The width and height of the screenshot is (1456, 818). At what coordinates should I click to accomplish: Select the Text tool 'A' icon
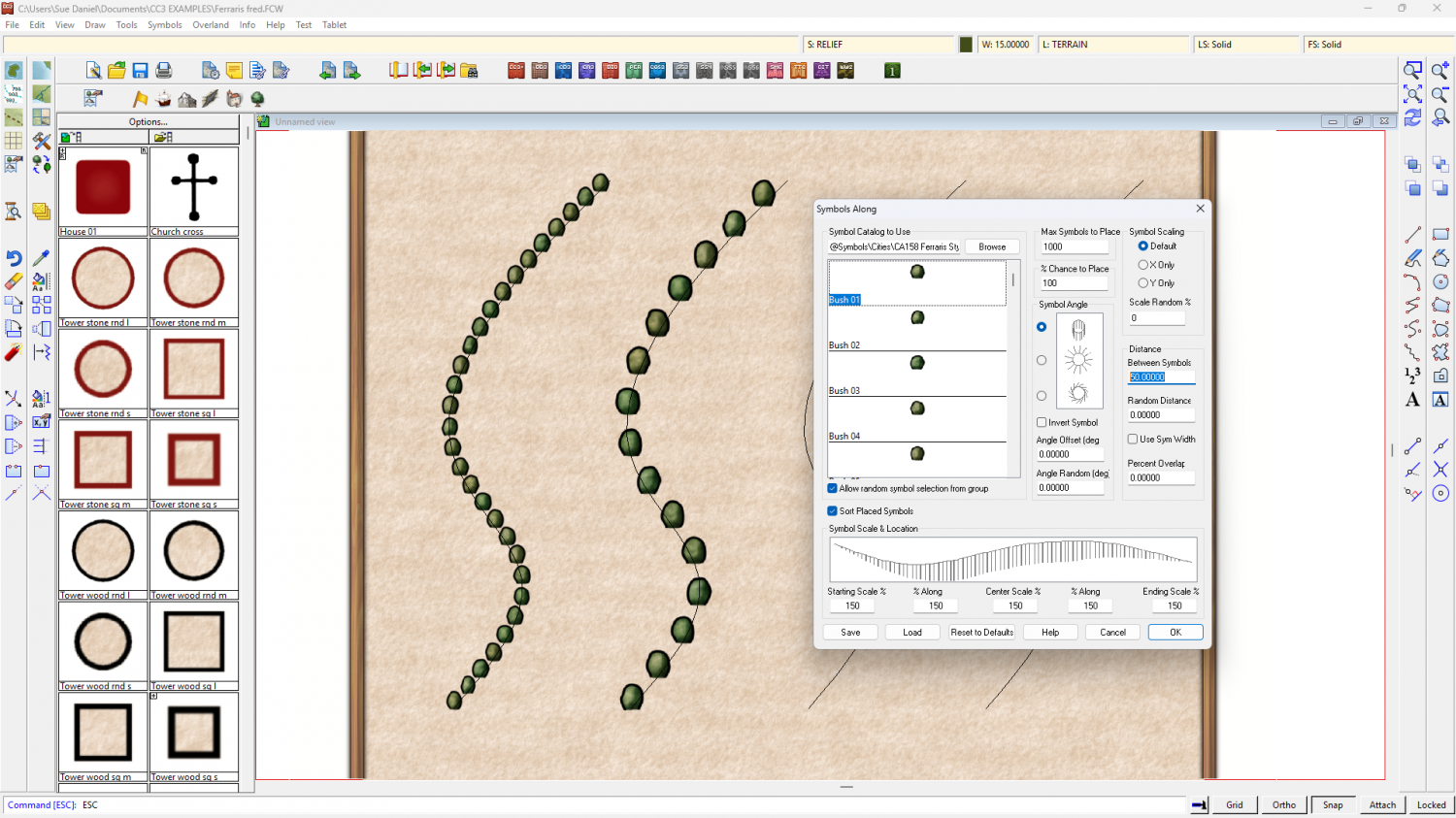1412,400
